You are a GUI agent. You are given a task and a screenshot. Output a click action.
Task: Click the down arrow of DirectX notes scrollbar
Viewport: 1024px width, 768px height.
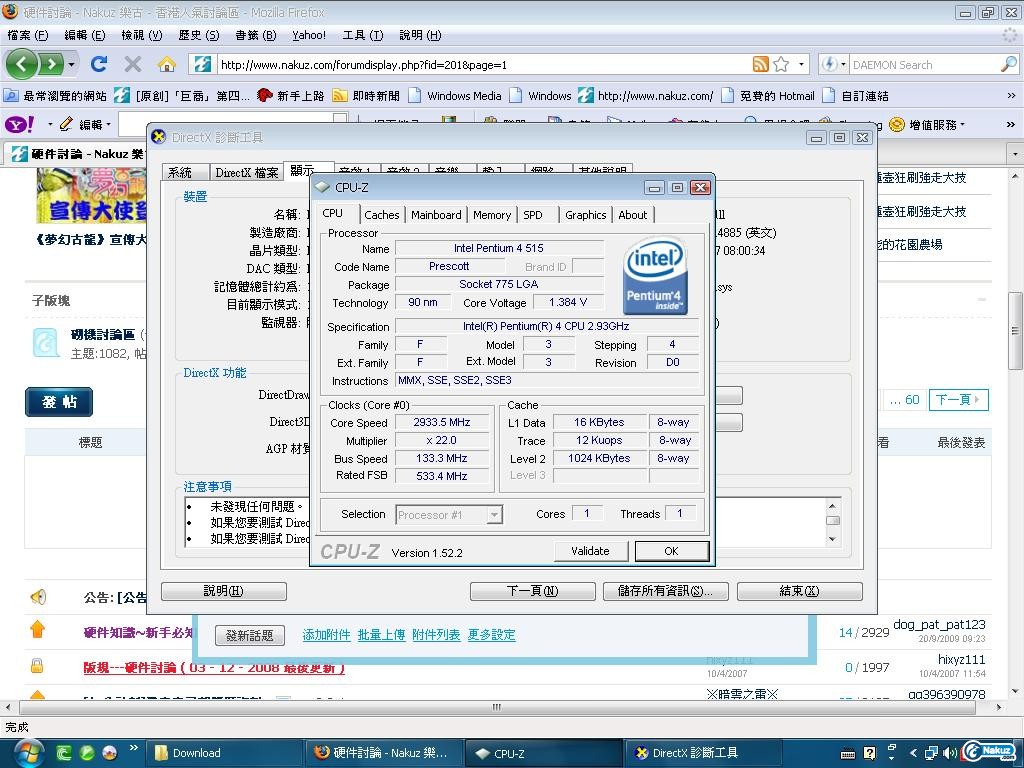coord(833,539)
